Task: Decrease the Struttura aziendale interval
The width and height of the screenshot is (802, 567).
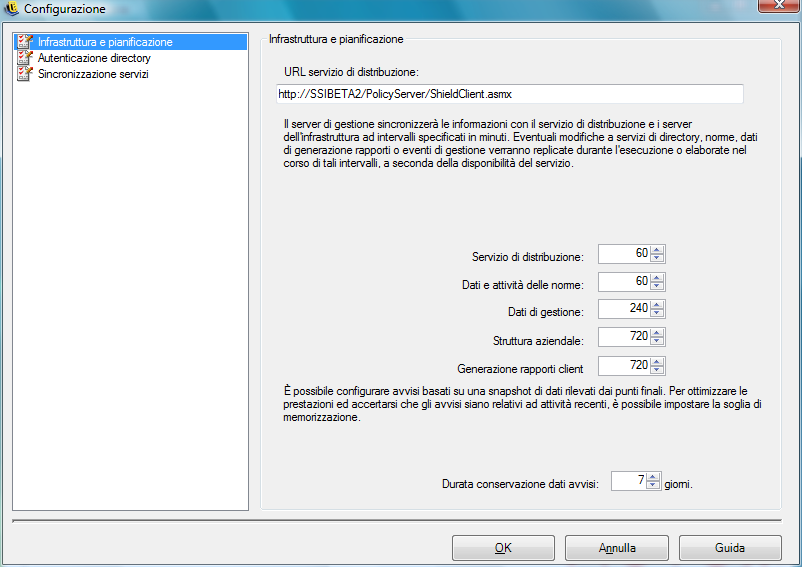Action: [657, 341]
